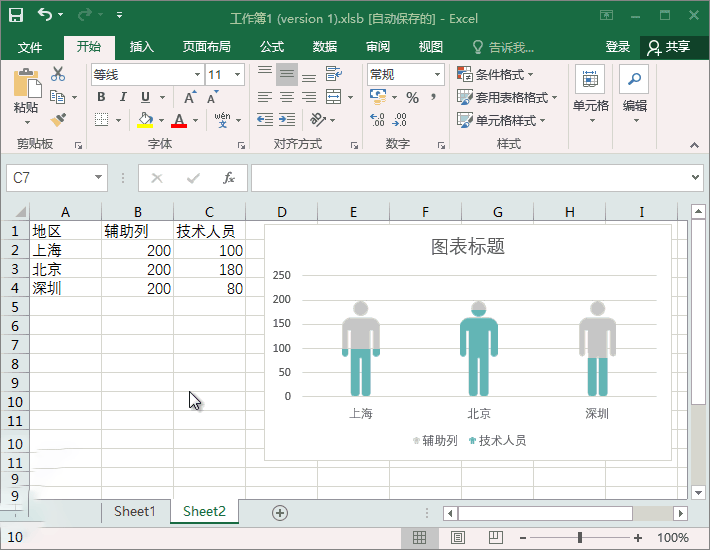Click the 图表标题 chart title
This screenshot has width=710, height=550.
pyautogui.click(x=467, y=246)
